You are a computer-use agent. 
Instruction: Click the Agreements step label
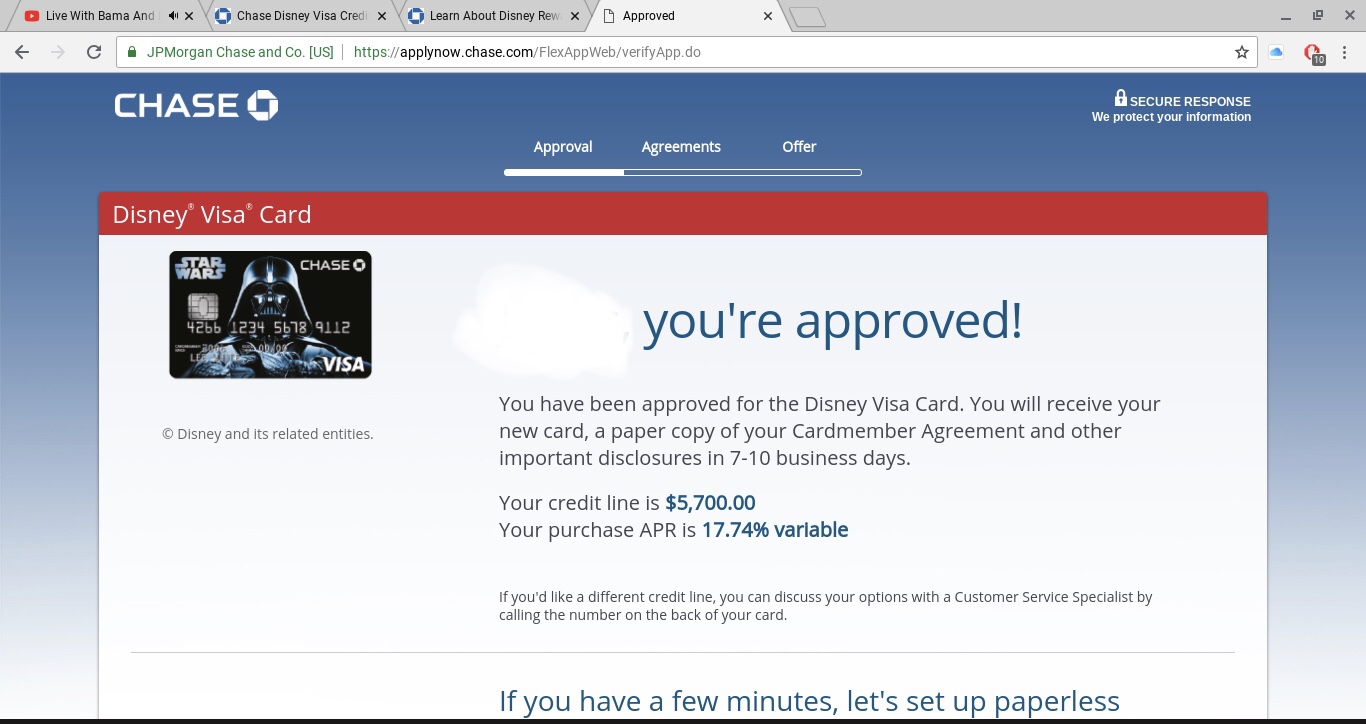pos(681,147)
